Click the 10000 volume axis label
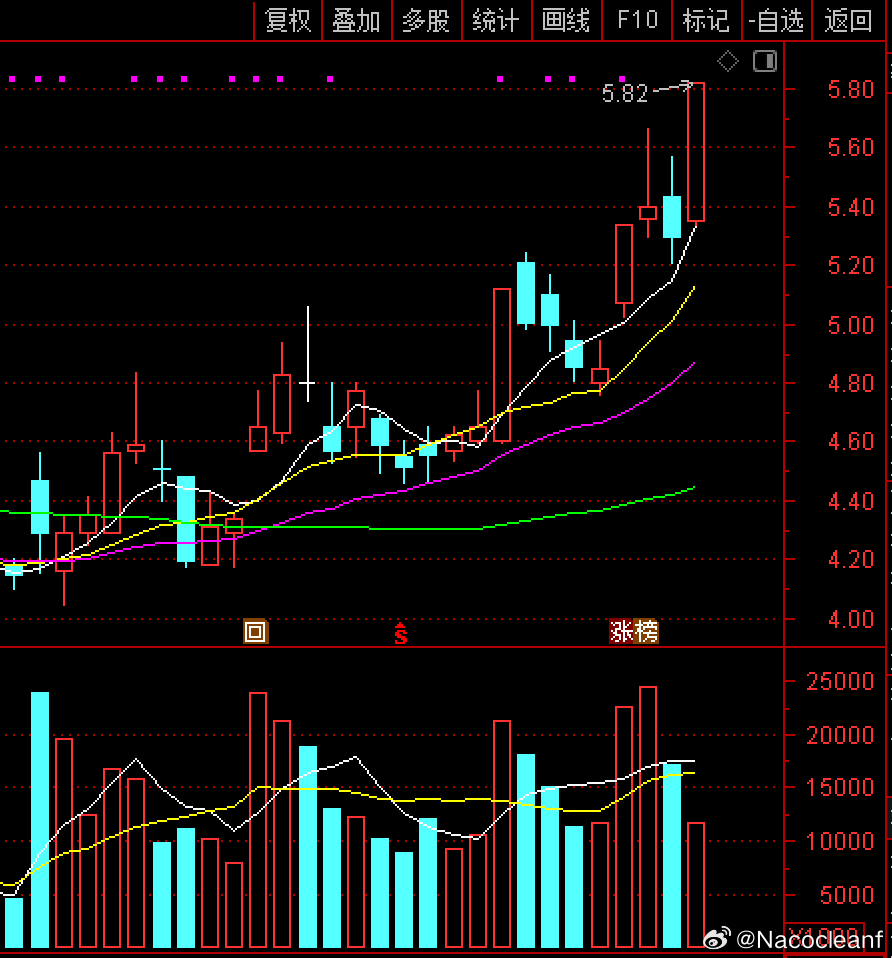This screenshot has height=958, width=892. point(840,841)
